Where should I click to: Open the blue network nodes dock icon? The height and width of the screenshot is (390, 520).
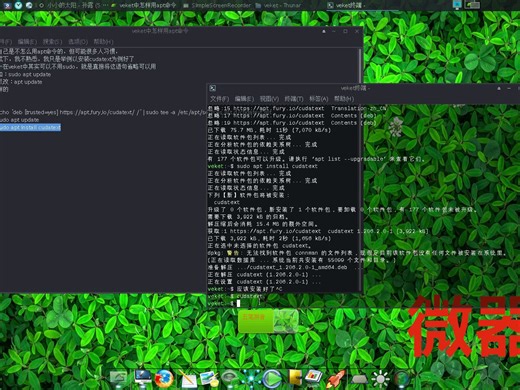point(250,378)
